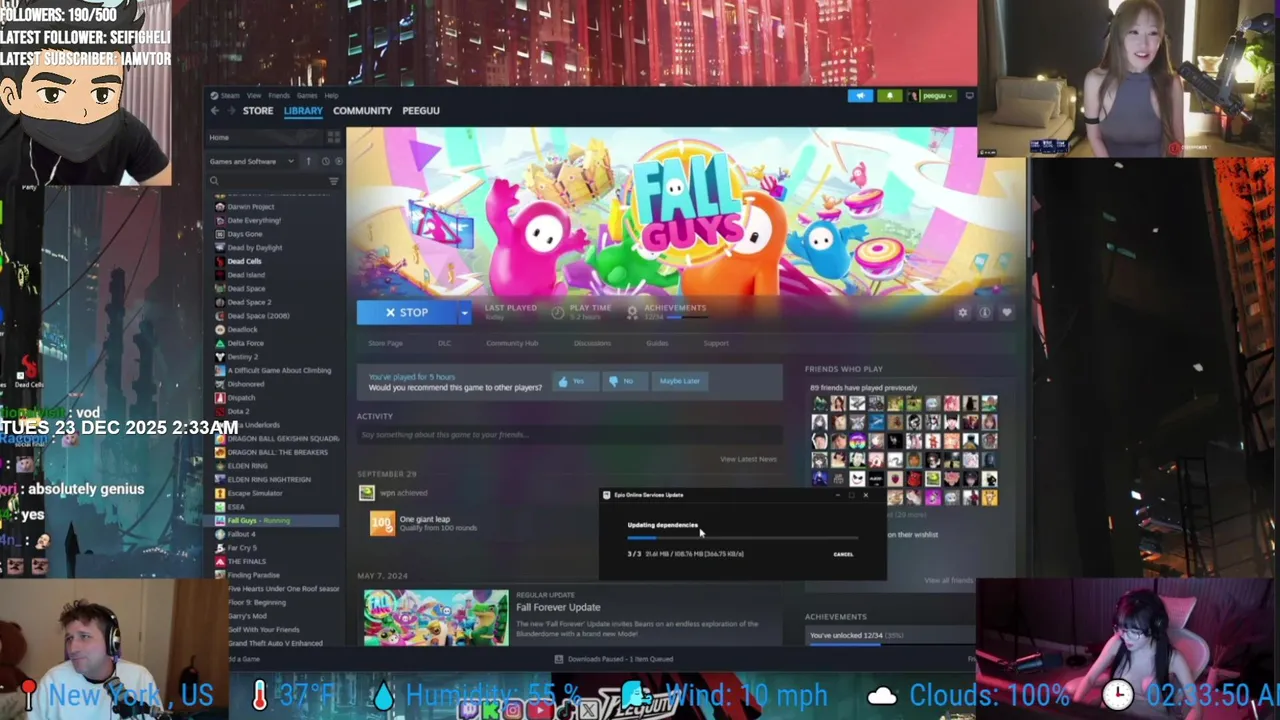The image size is (1280, 720).
Task: Click the Maybe Later button
Action: [679, 381]
